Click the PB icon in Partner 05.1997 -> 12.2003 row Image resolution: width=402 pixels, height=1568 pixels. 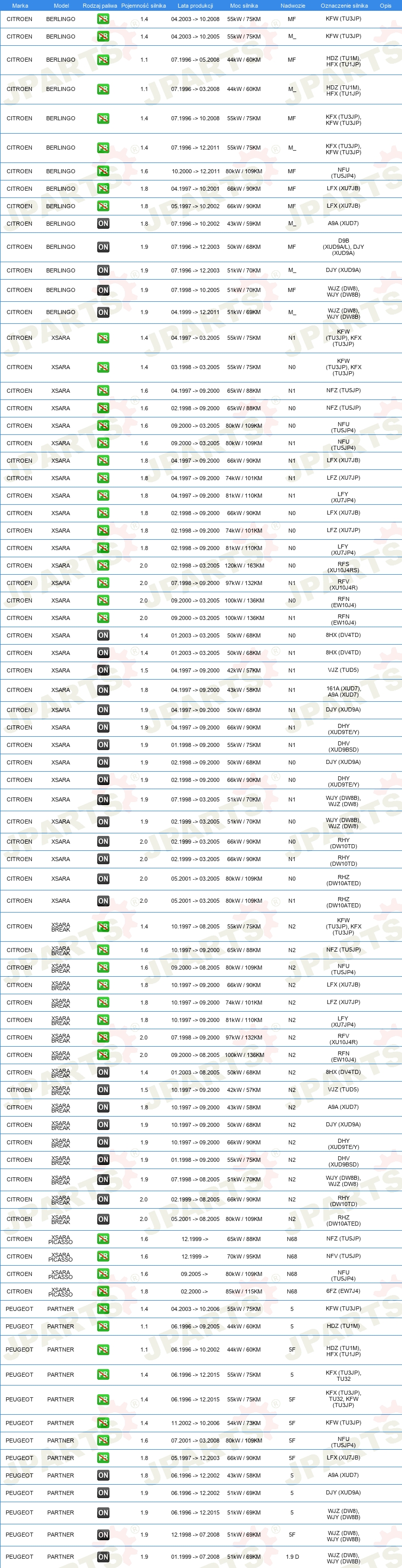[x=103, y=1458]
